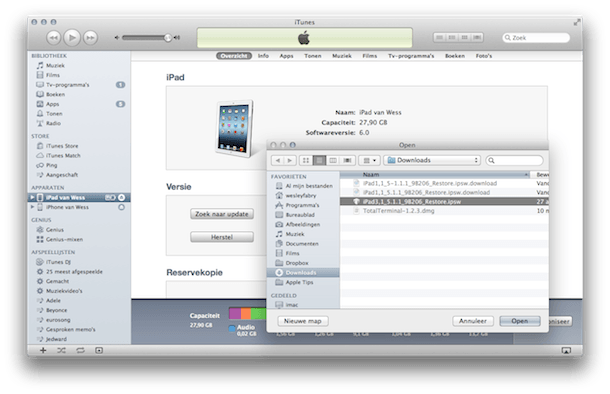Open Genius in the sidebar
Image resolution: width=610 pixels, height=394 pixels.
(54, 229)
